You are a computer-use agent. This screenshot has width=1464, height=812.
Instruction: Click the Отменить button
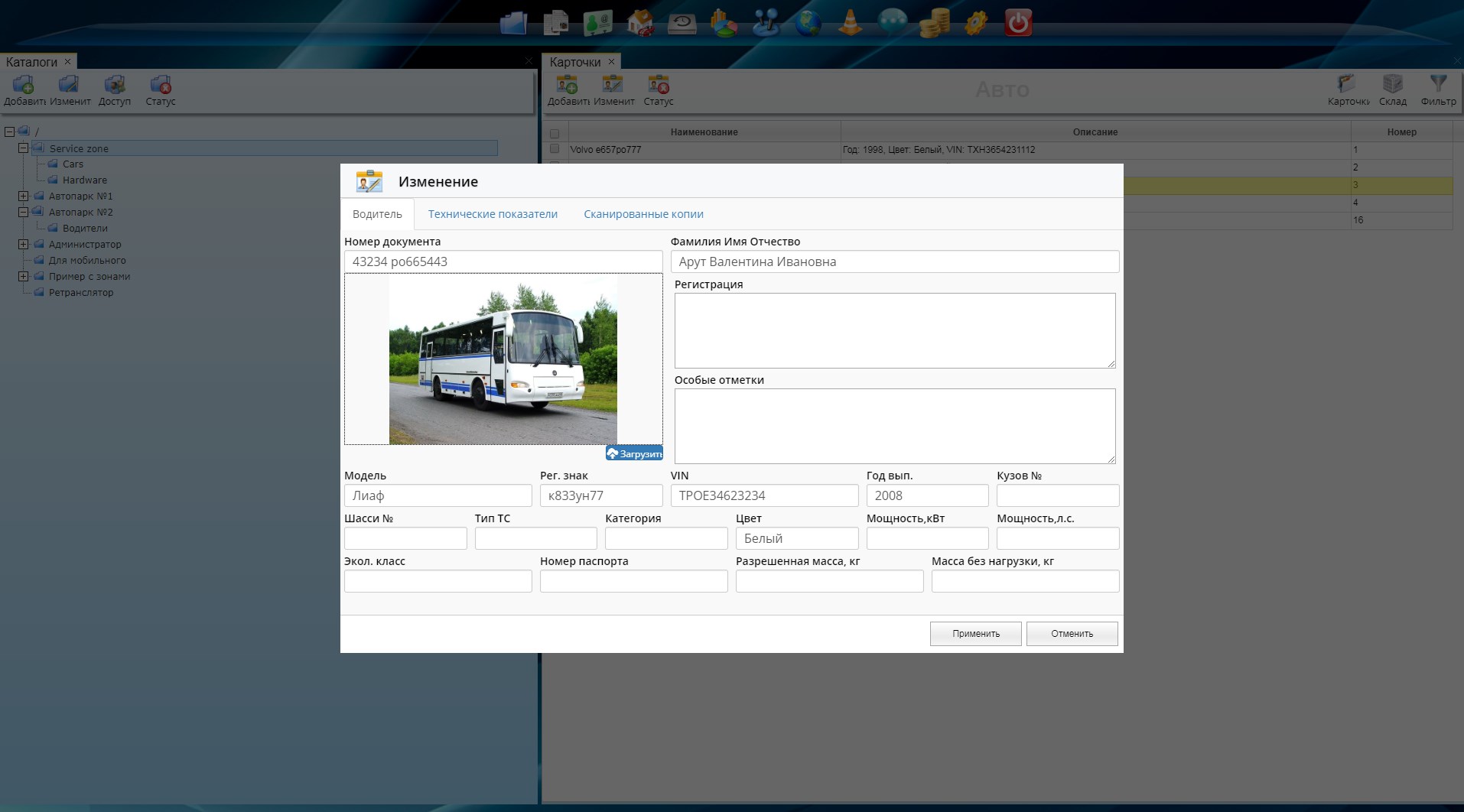[1072, 634]
